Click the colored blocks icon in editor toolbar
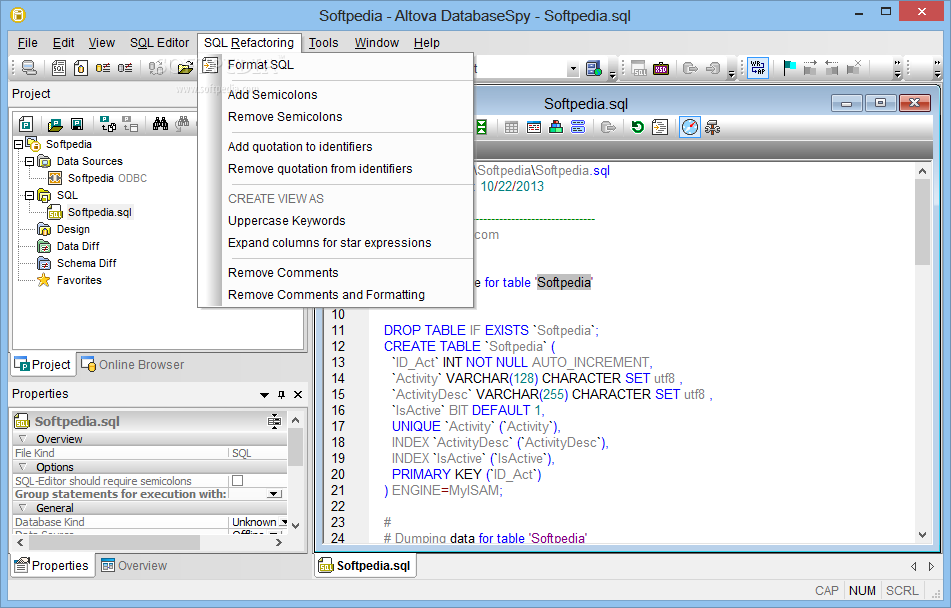This screenshot has height=608, width=951. (556, 127)
